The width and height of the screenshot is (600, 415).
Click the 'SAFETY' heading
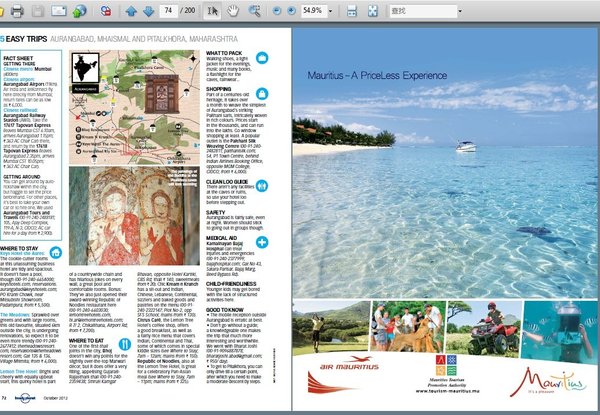tap(215, 212)
